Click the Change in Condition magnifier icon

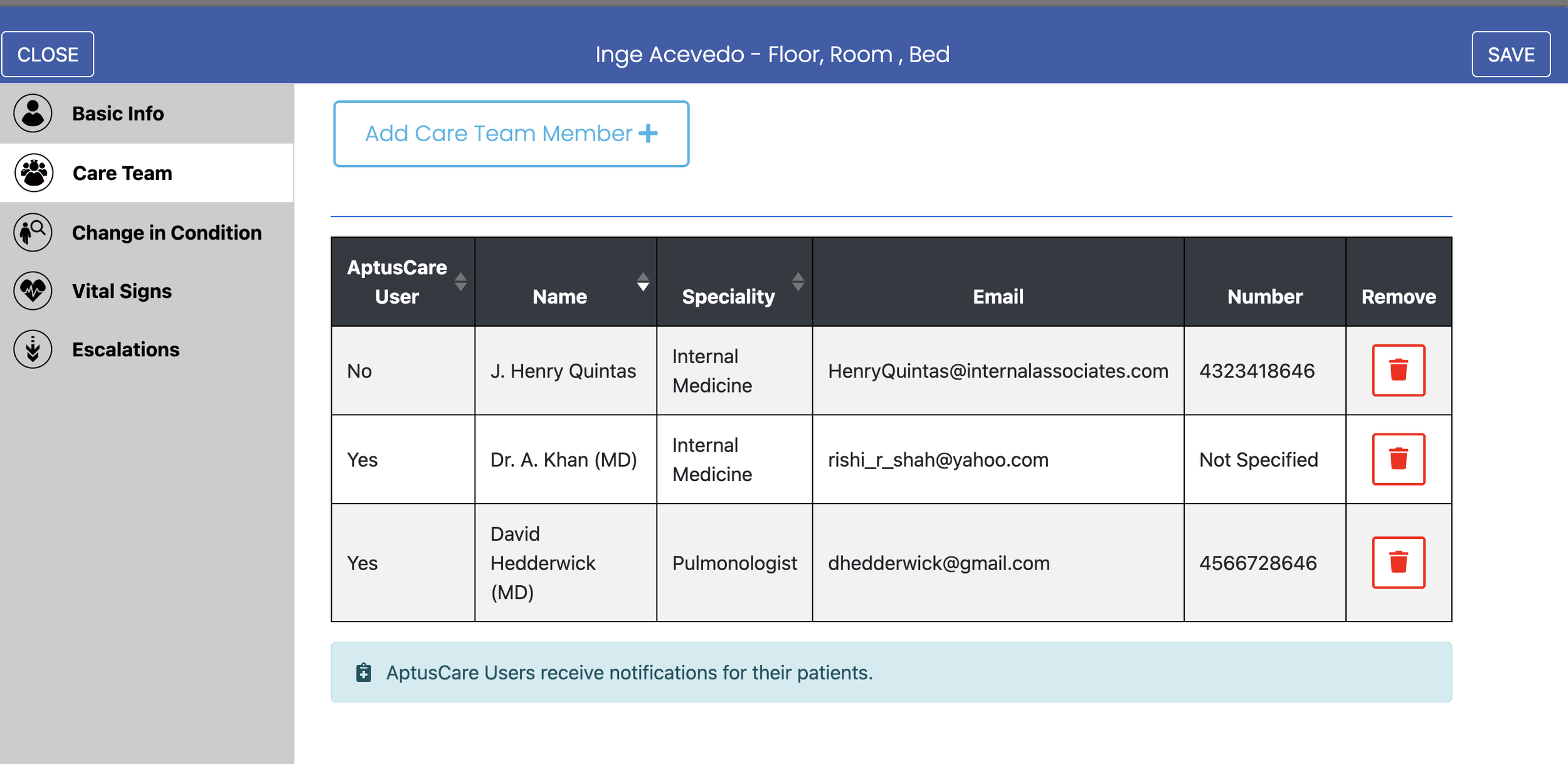tap(33, 232)
